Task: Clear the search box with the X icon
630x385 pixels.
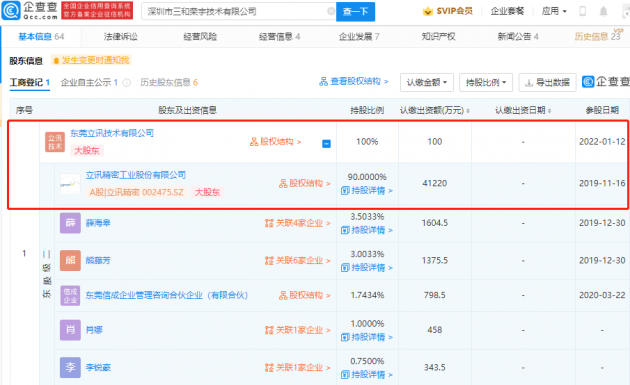Action: click(331, 11)
